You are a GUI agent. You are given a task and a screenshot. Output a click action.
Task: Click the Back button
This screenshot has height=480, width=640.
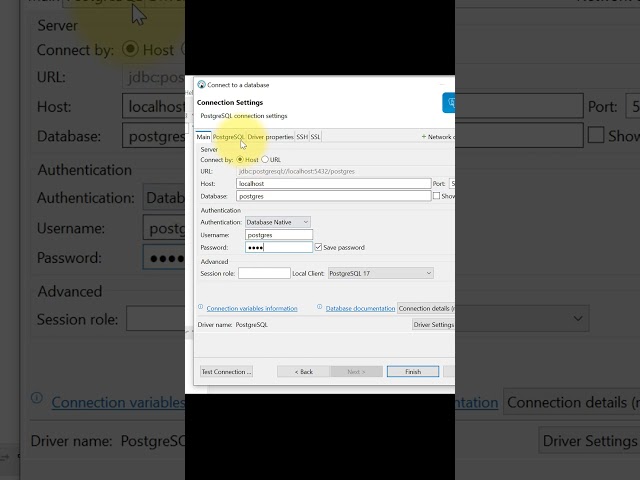tap(303, 371)
